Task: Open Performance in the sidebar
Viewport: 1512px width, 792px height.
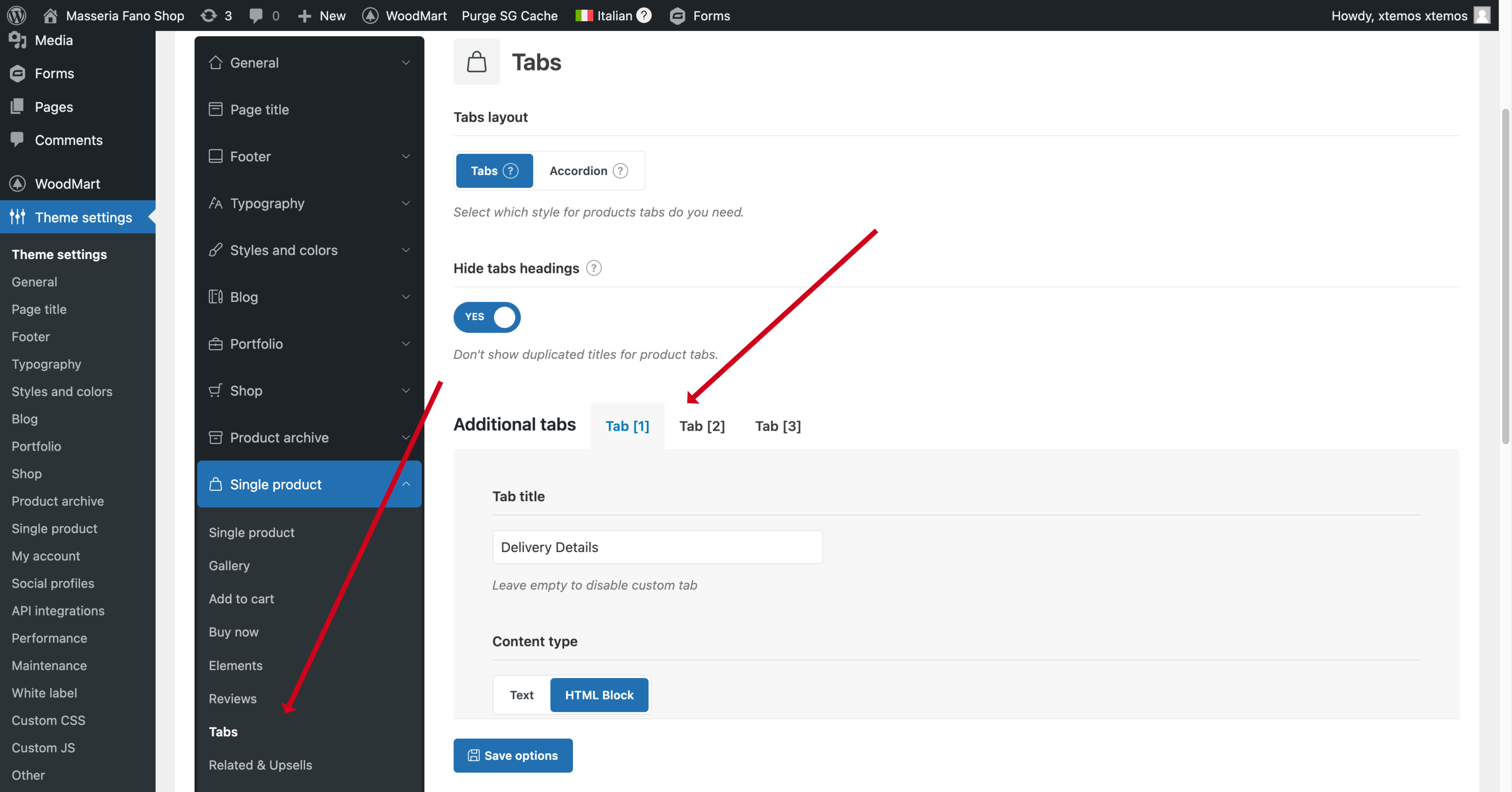Action: point(49,638)
